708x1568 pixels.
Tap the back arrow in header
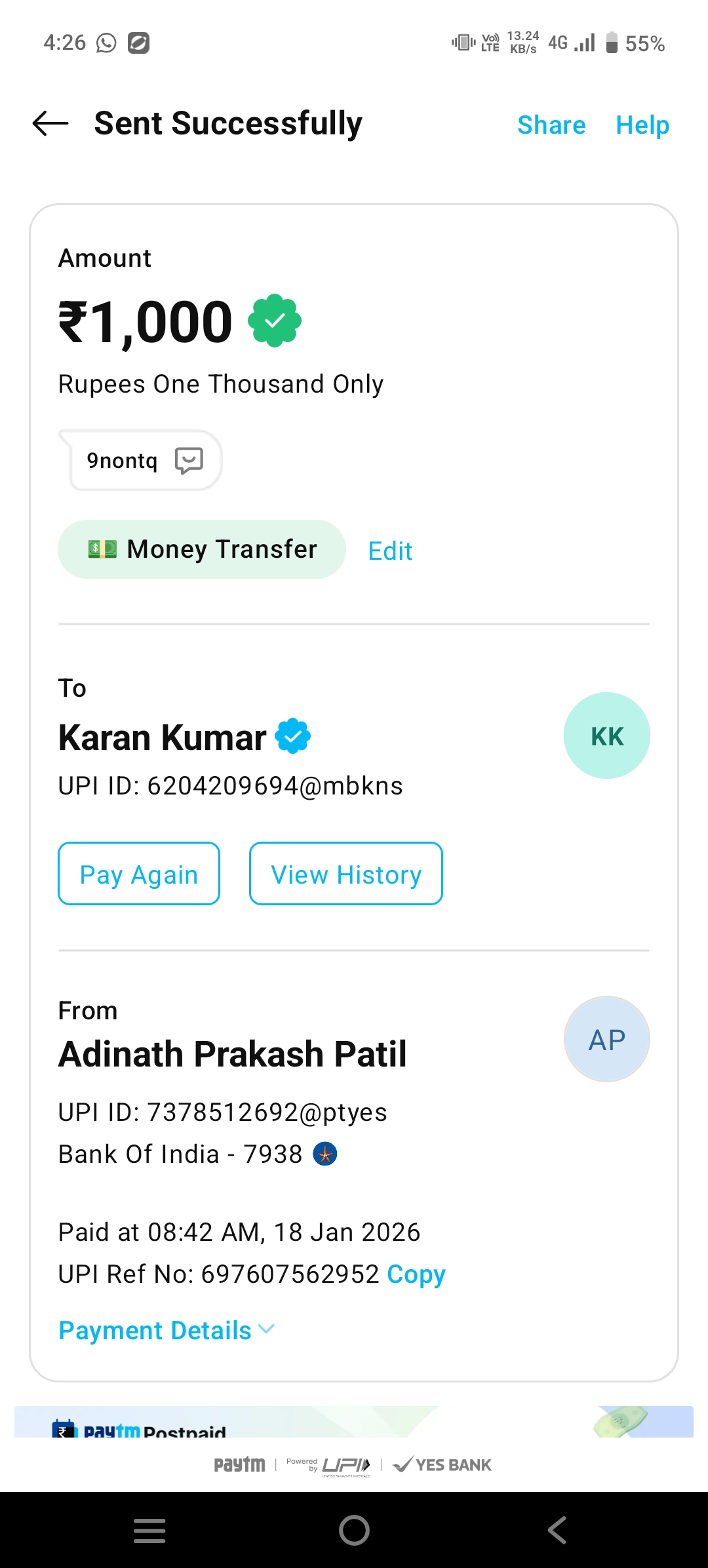[50, 123]
